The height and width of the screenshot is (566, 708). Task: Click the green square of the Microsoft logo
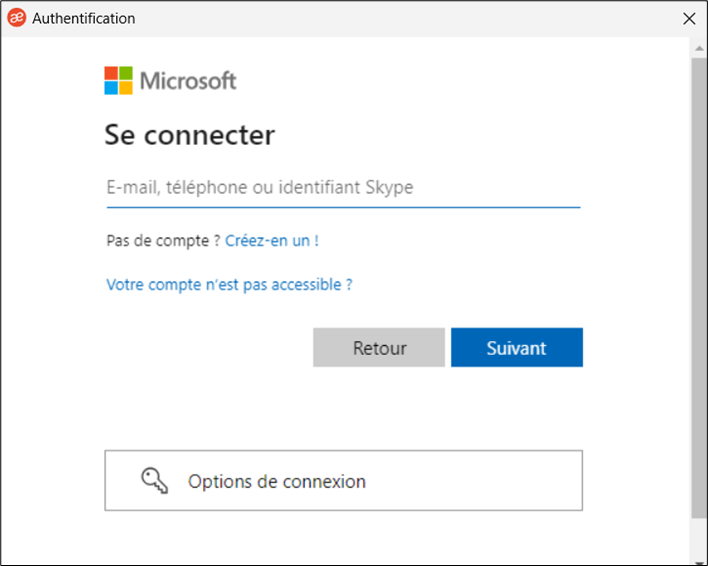pyautogui.click(x=126, y=73)
